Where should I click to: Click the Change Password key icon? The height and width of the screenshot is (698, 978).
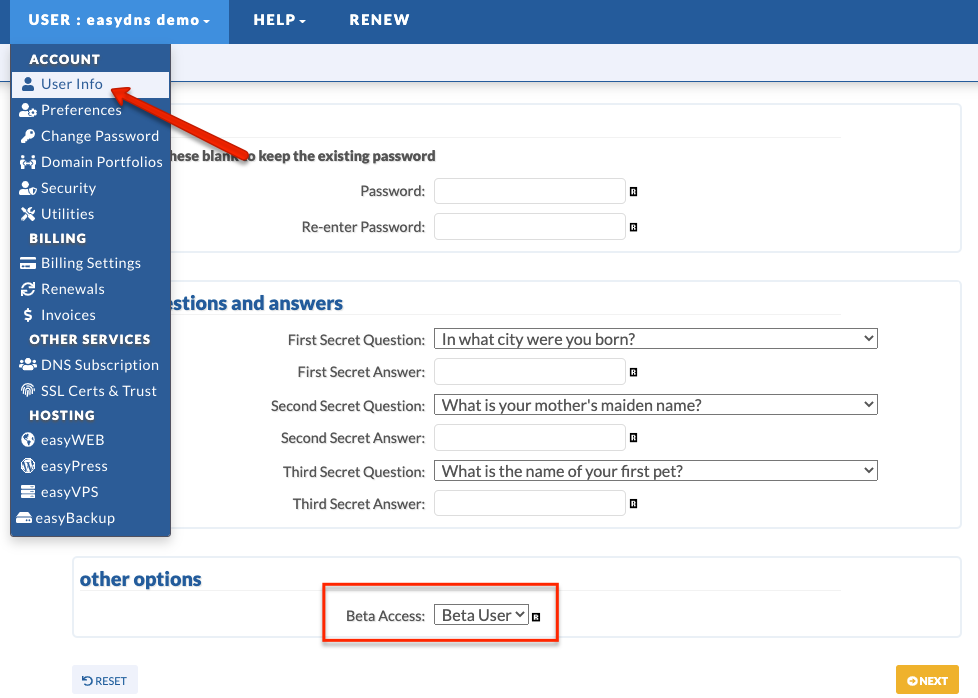pyautogui.click(x=27, y=136)
